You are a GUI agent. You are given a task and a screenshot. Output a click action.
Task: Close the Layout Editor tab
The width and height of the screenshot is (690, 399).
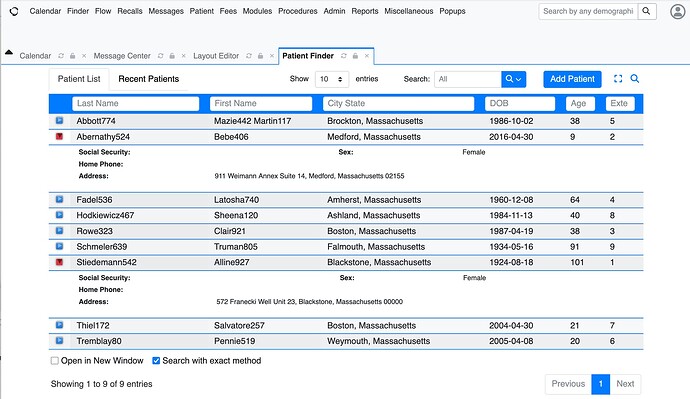click(272, 56)
